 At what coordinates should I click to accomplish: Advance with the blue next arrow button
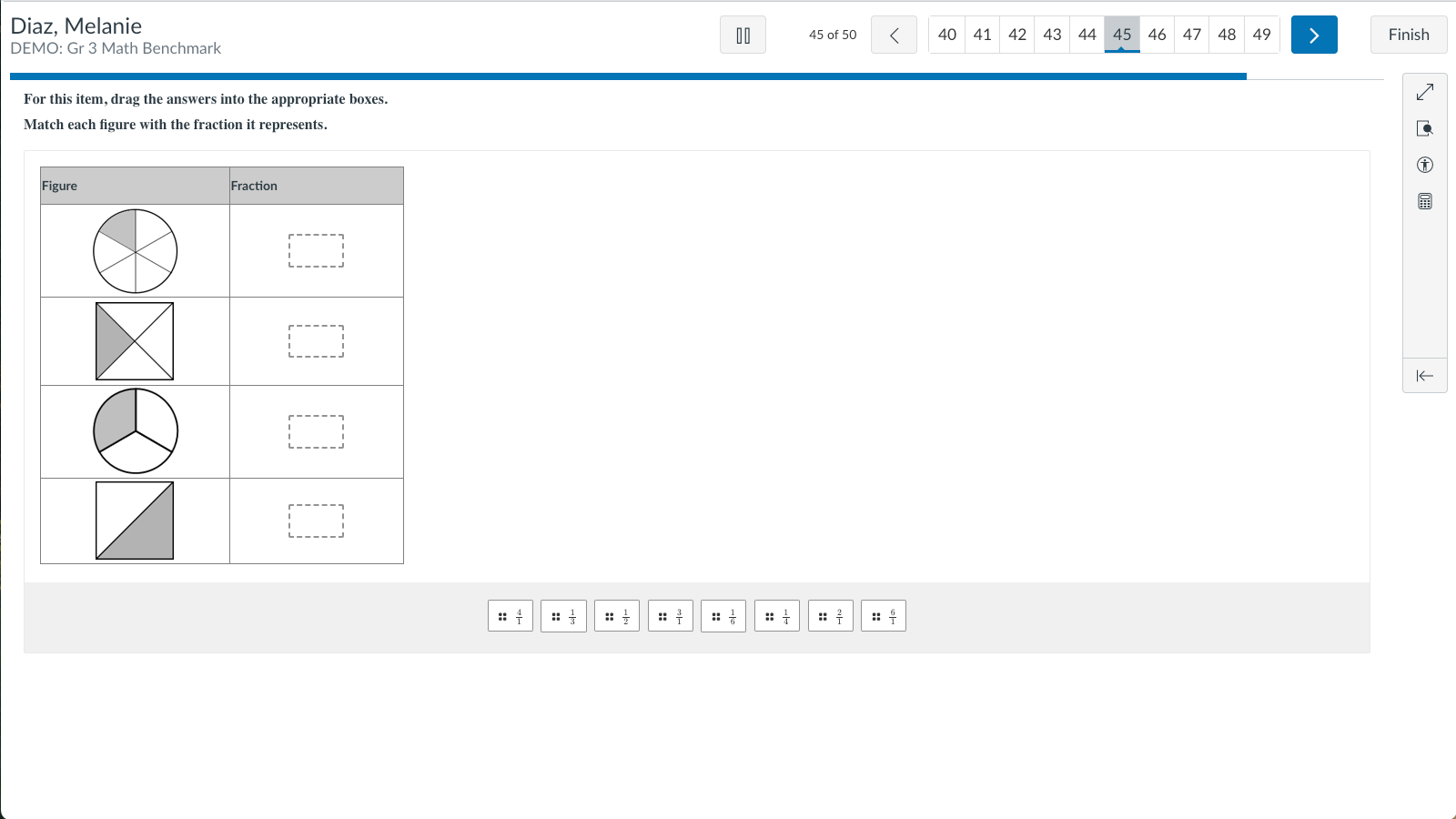click(x=1314, y=35)
